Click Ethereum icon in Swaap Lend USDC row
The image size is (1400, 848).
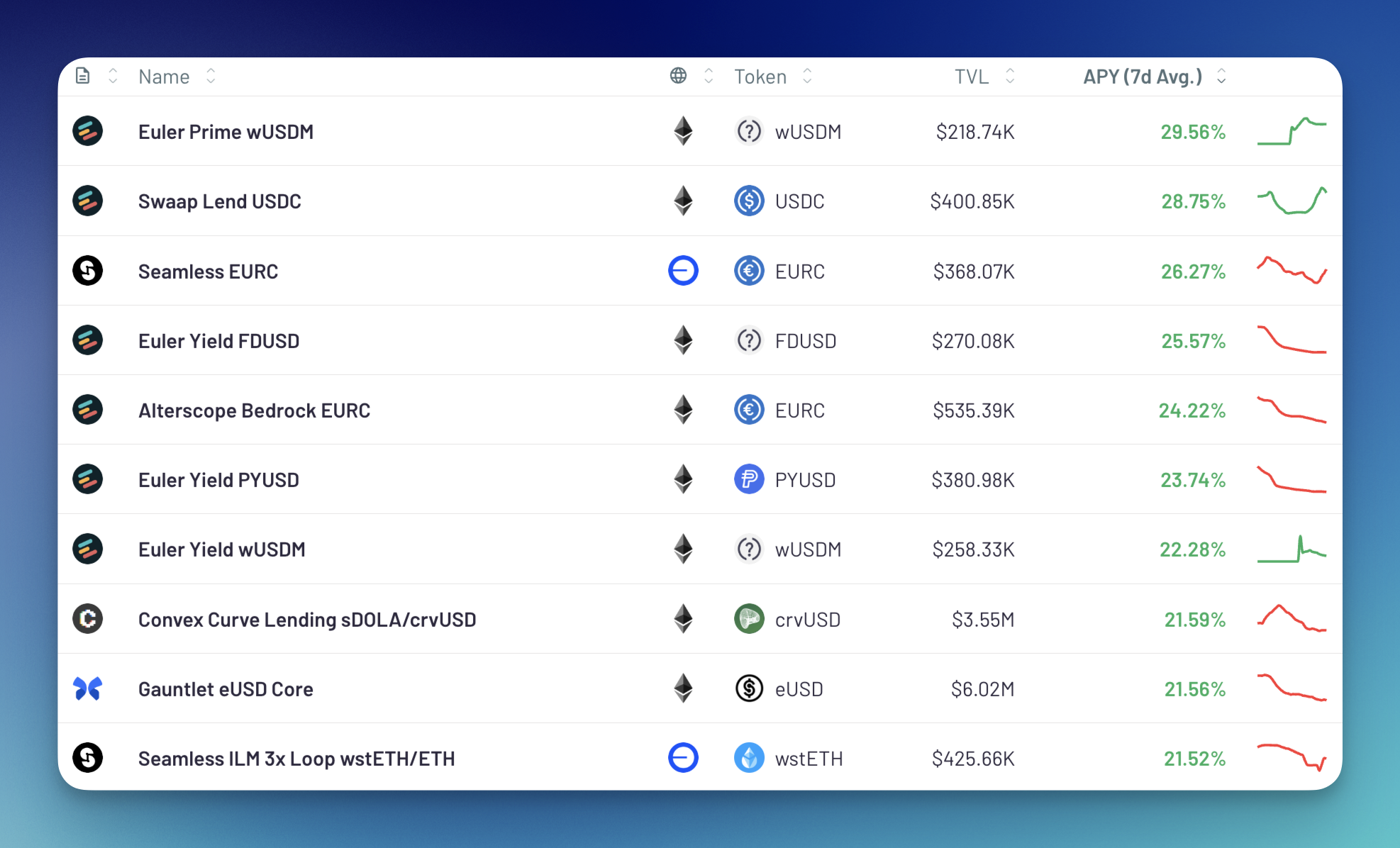tap(683, 201)
